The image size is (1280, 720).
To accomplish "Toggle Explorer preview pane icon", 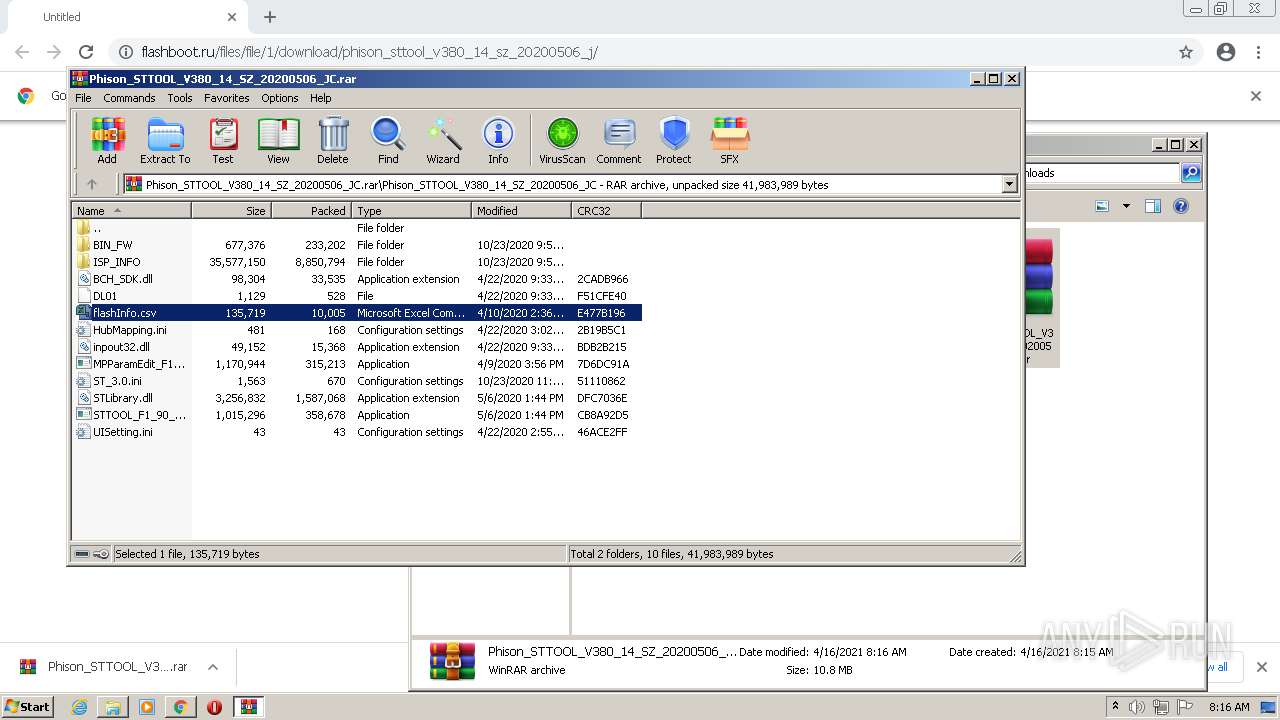I will coord(1153,206).
